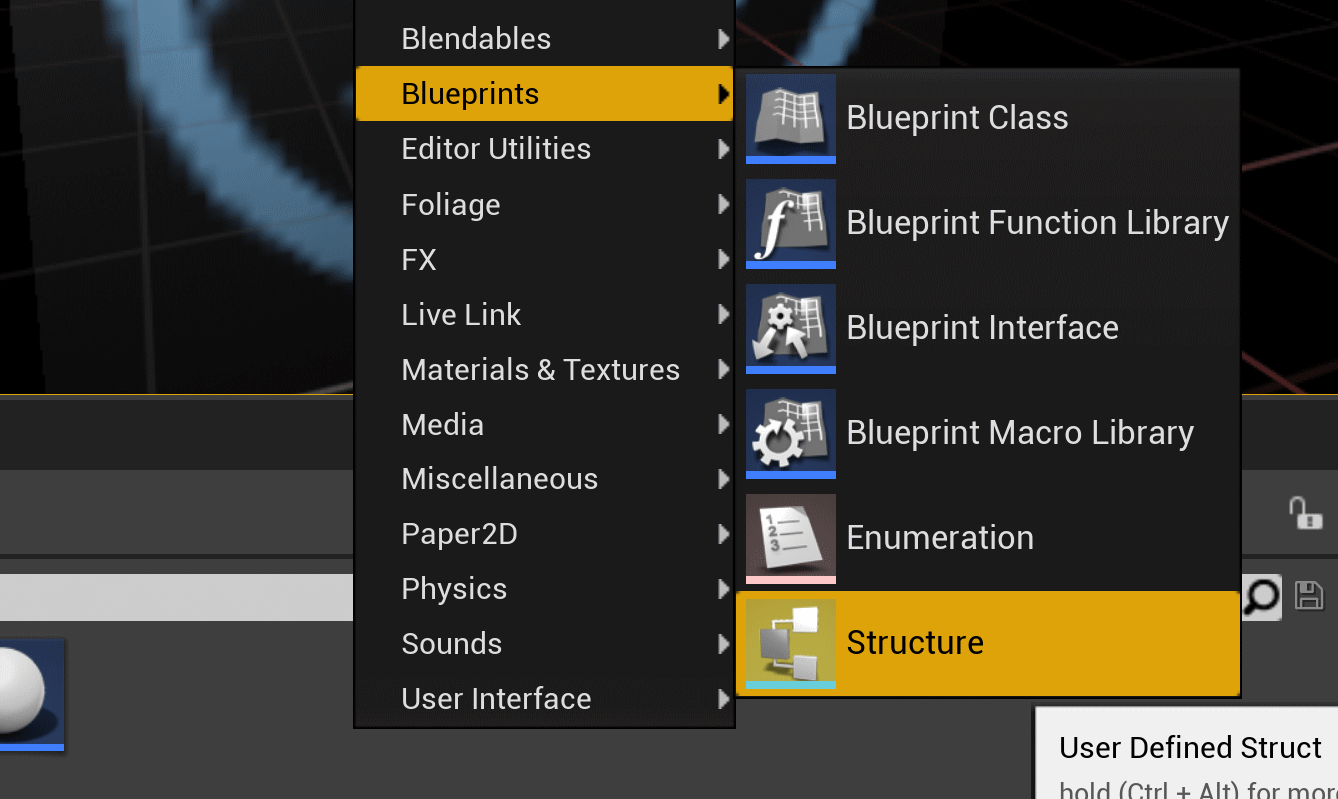Image resolution: width=1338 pixels, height=799 pixels.
Task: Click the Structure asset icon
Action: (790, 643)
